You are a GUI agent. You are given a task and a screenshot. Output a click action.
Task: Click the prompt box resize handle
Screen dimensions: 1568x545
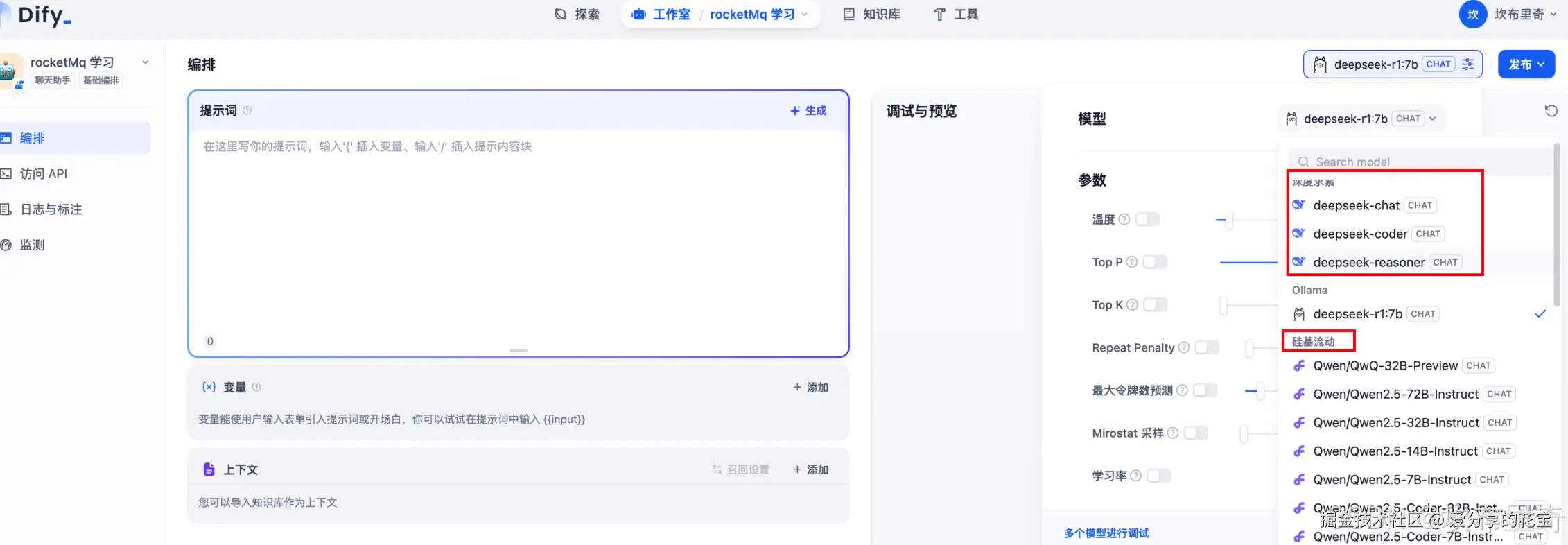point(519,350)
